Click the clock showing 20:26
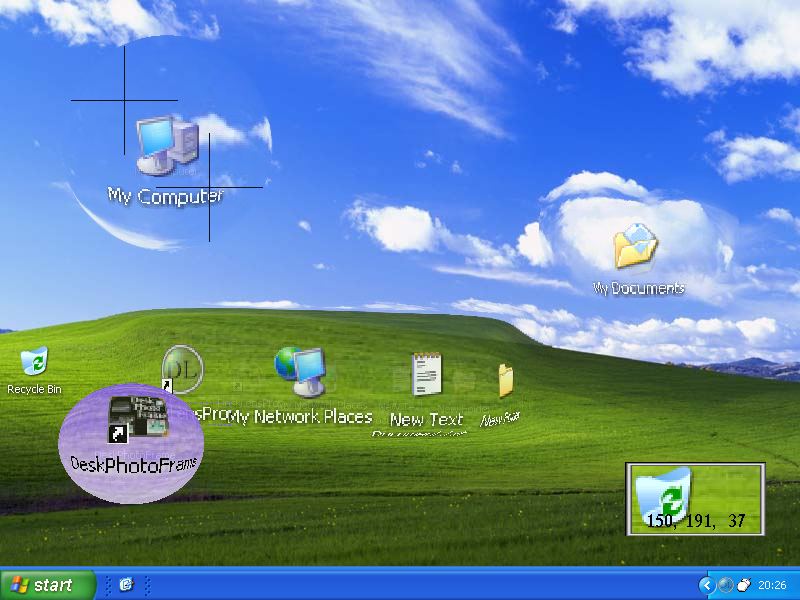This screenshot has width=800, height=600. tap(772, 585)
